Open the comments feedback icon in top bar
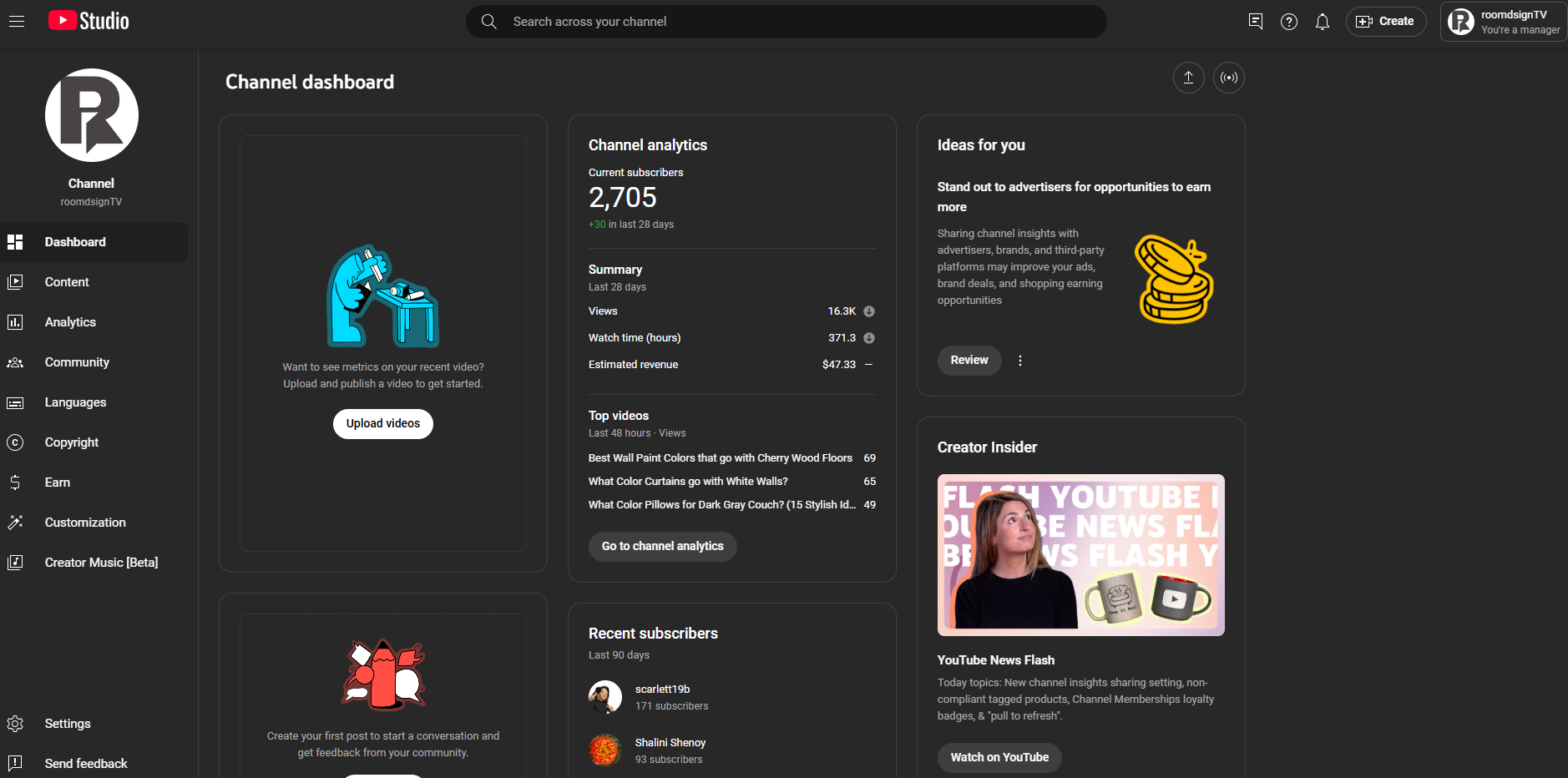The image size is (1568, 778). (1255, 22)
